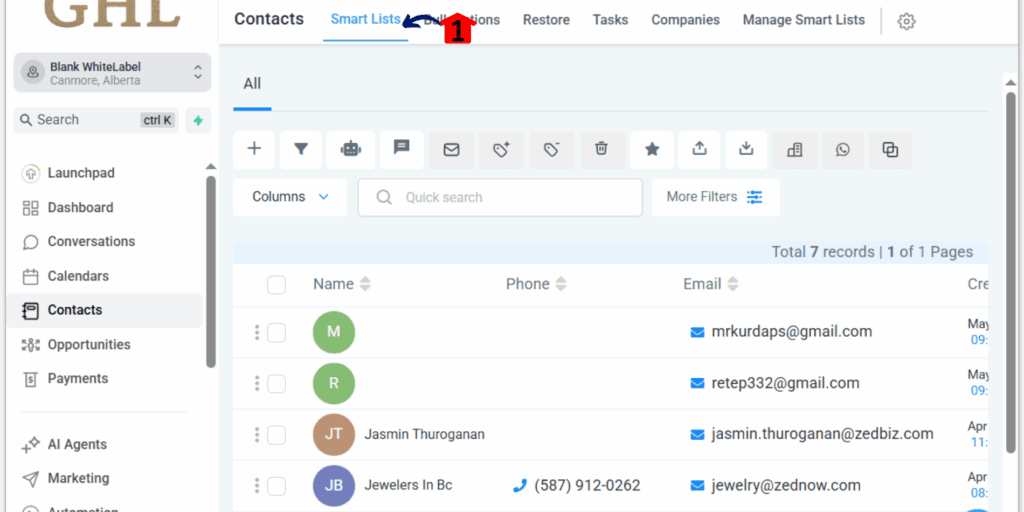This screenshot has height=512, width=1024.
Task: Click the add tag icon in the toolbar
Action: (501, 150)
